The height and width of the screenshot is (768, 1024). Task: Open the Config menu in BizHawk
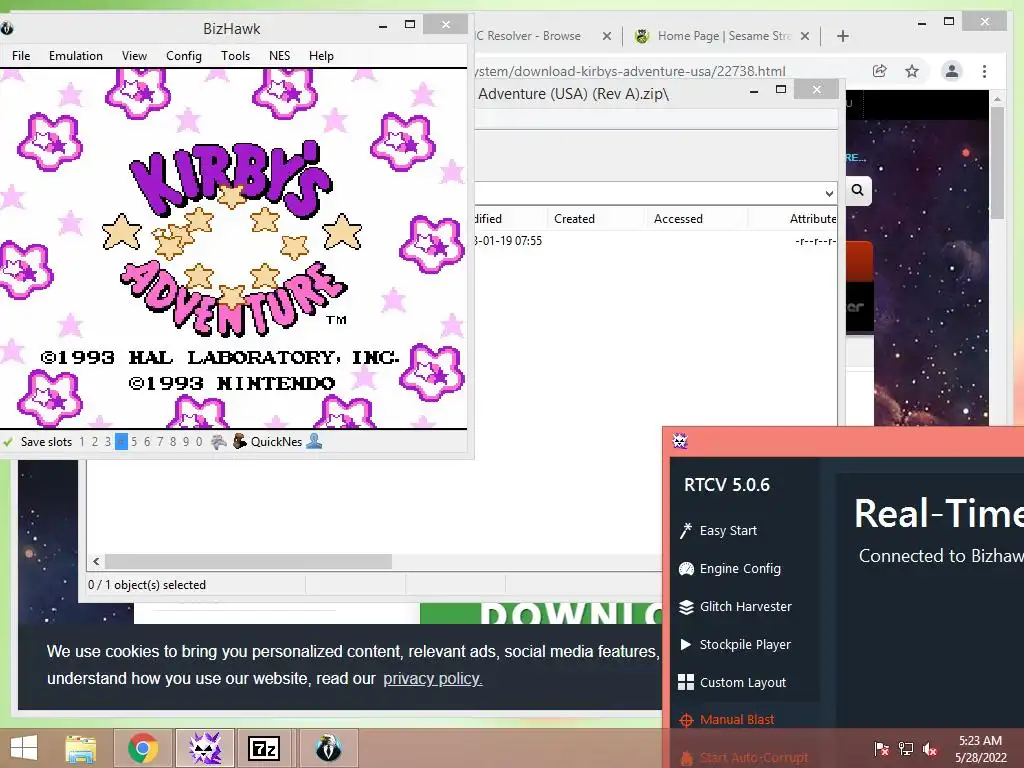(x=184, y=56)
